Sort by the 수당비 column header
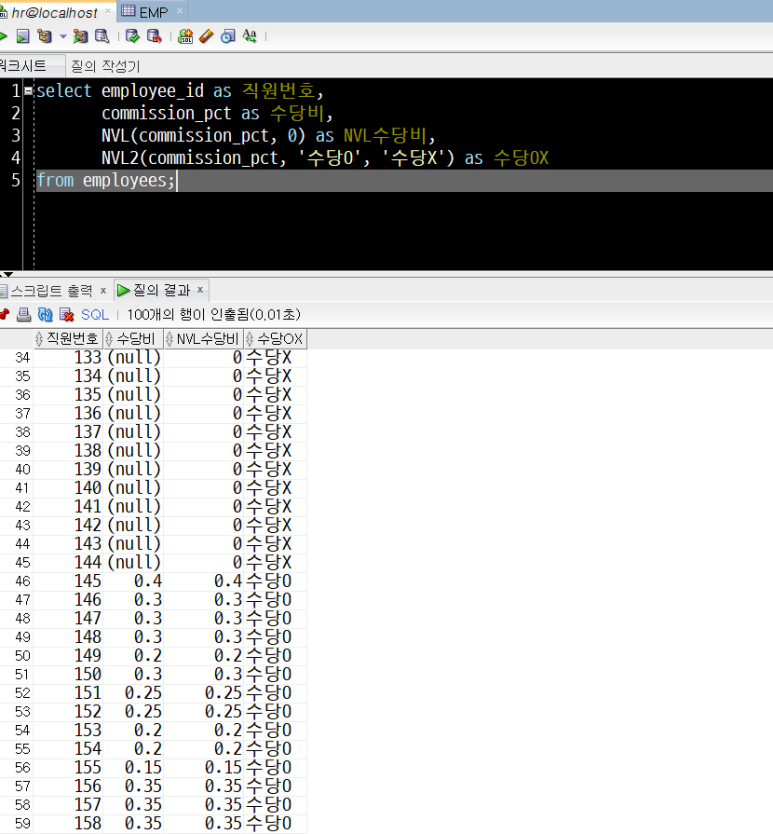The image size is (773, 834). (133, 339)
